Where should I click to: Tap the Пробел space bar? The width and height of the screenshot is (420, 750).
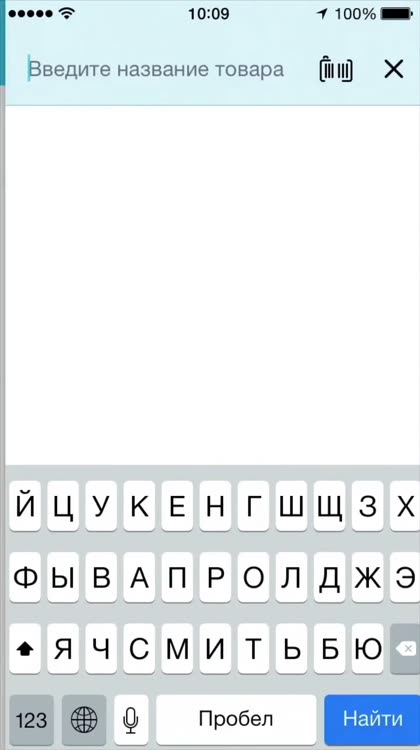[x=236, y=719]
